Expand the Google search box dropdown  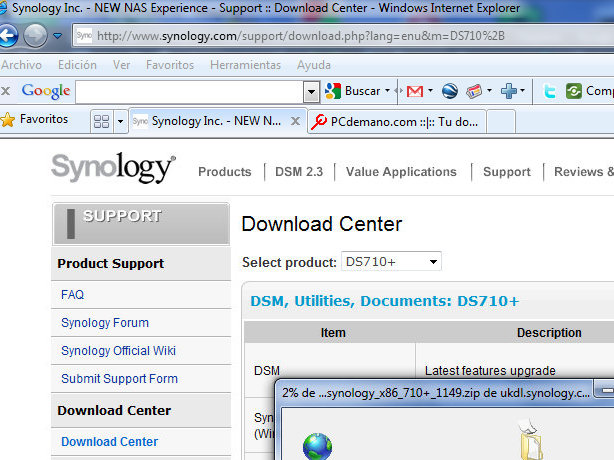(311, 92)
